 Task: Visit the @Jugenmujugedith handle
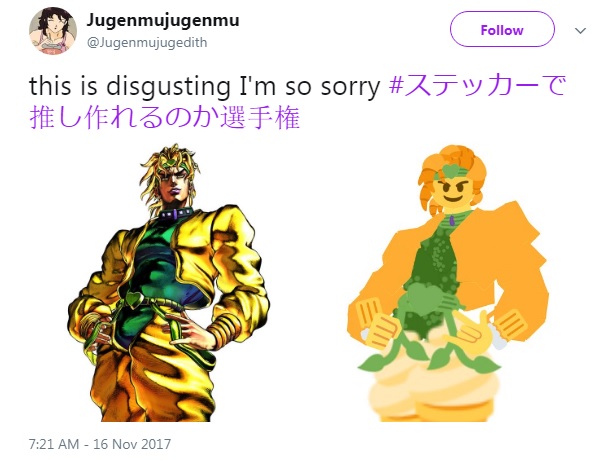coord(147,42)
